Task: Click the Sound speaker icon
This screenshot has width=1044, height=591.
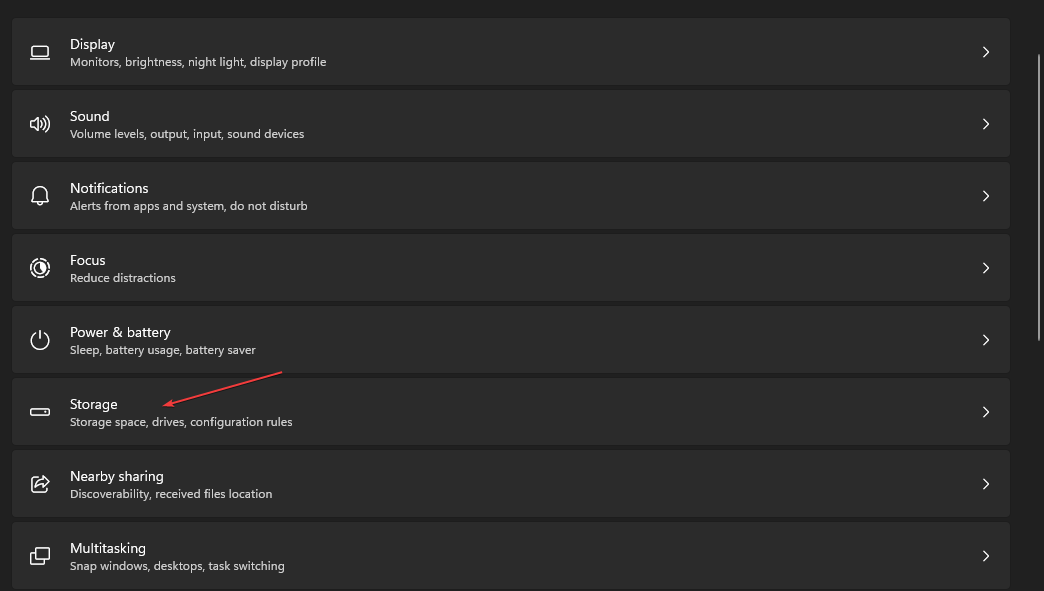Action: point(40,123)
